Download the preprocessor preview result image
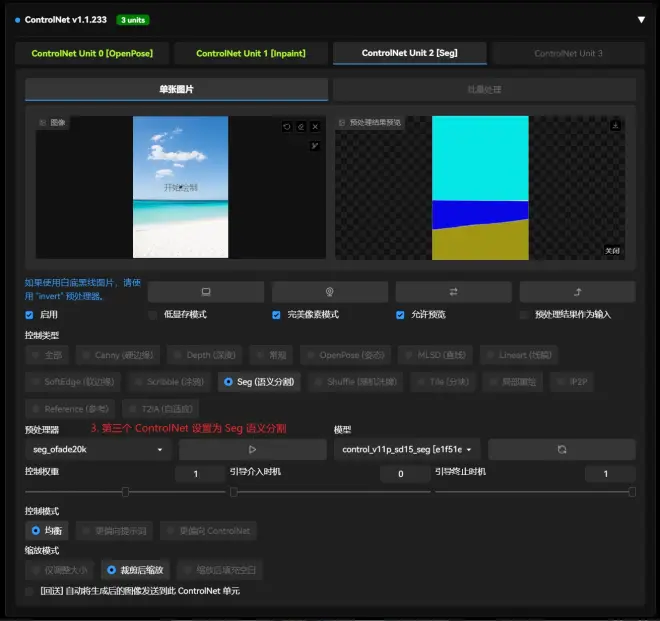660x621 pixels. pyautogui.click(x=616, y=125)
